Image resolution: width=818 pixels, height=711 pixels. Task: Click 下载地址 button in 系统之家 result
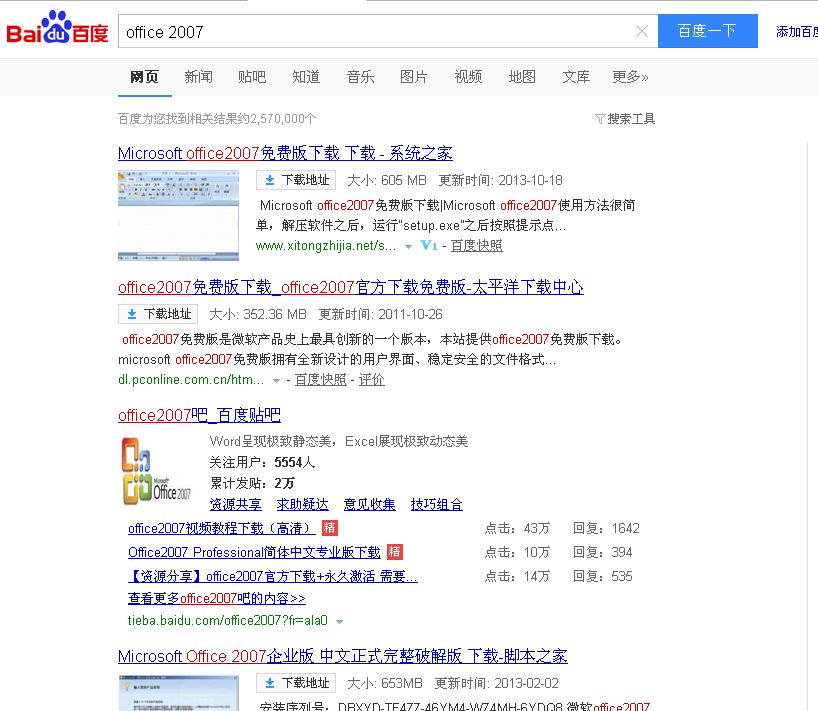pos(296,180)
